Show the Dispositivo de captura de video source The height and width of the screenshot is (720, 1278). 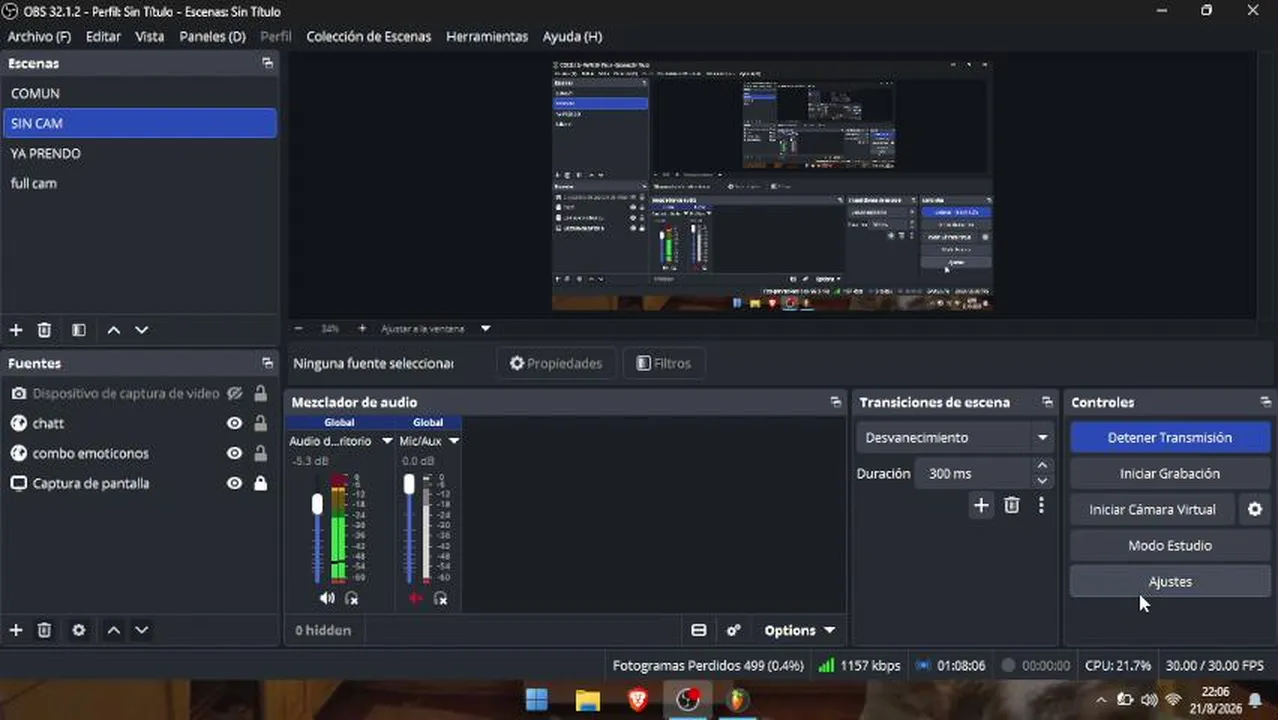(x=234, y=393)
